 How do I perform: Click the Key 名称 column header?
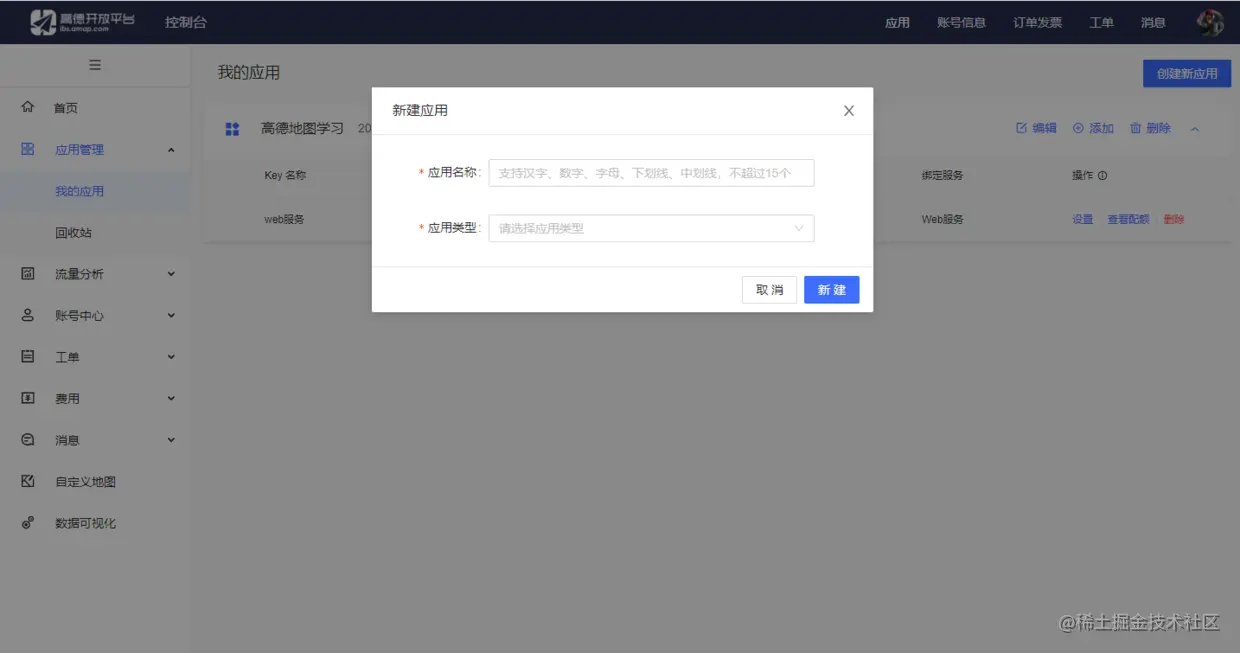click(x=285, y=175)
